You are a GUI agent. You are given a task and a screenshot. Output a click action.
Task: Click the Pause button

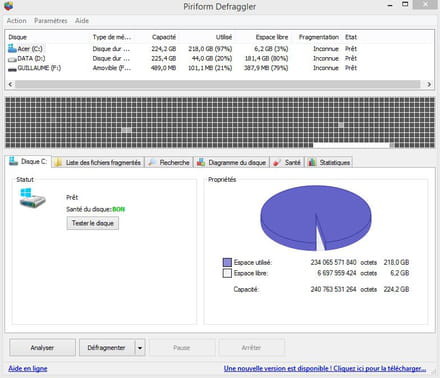[x=182, y=348]
